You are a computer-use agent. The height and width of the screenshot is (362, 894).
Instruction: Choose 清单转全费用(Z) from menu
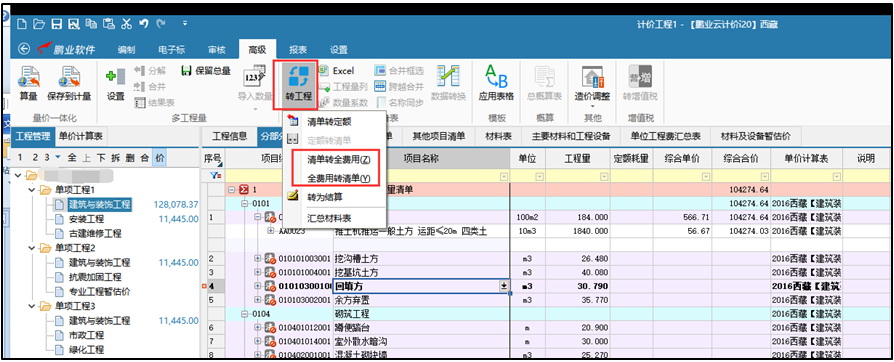[339, 160]
